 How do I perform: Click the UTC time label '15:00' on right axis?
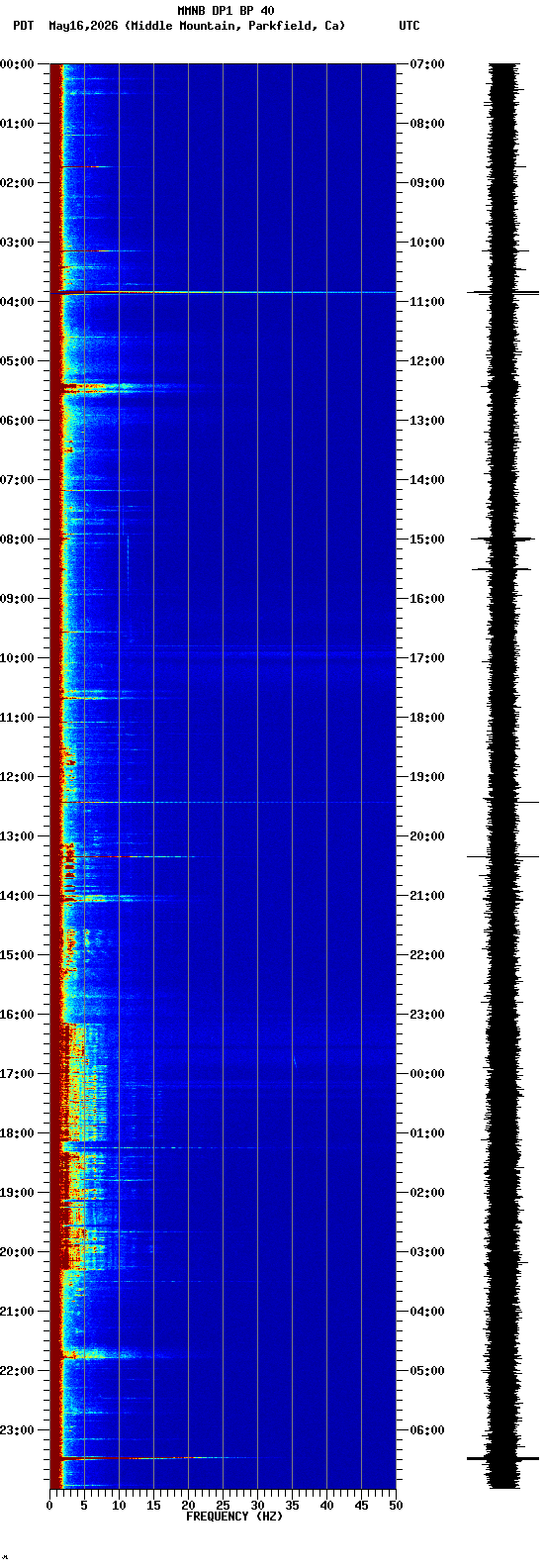(x=427, y=539)
